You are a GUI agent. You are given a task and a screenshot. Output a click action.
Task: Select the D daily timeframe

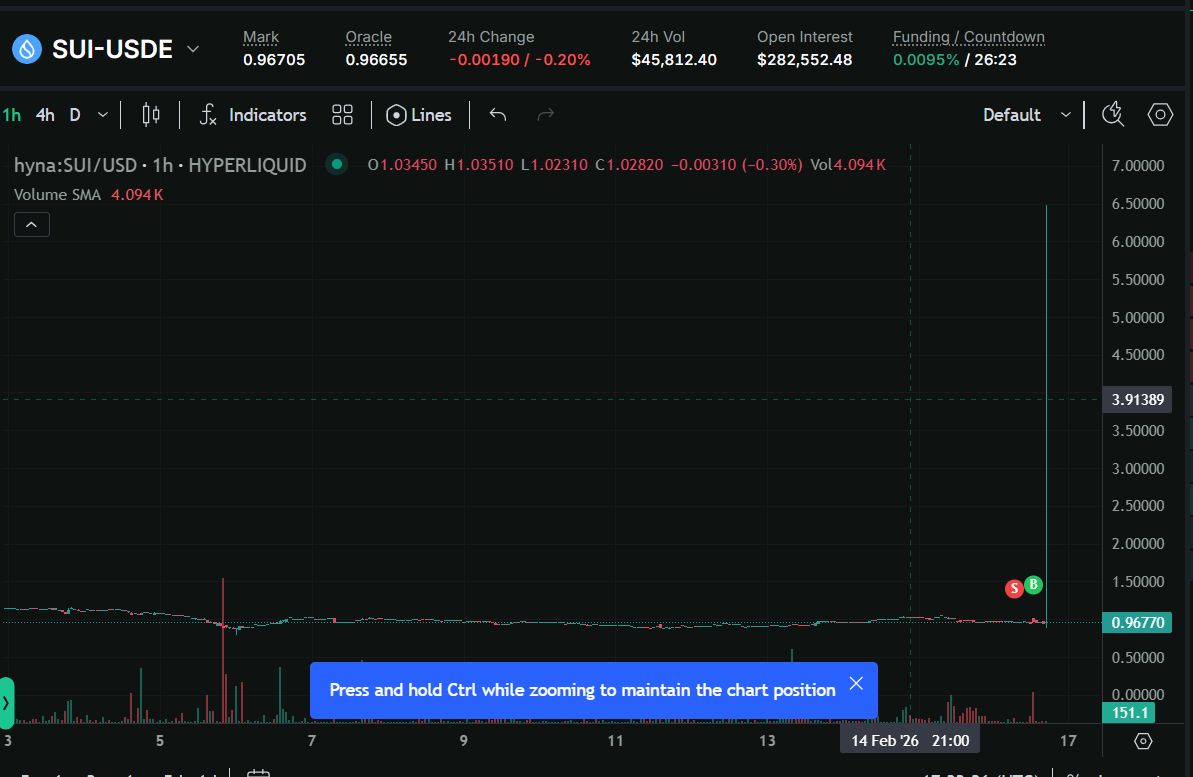(x=75, y=115)
